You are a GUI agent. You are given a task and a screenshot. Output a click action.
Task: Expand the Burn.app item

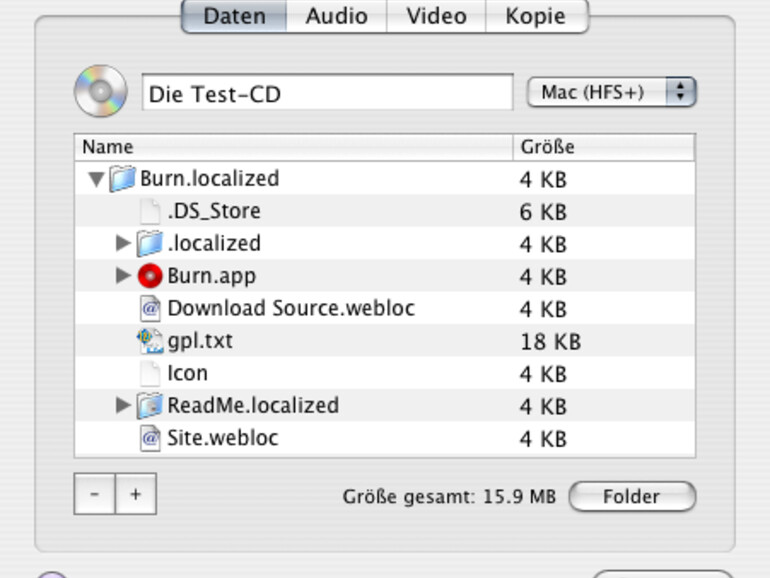pyautogui.click(x=123, y=276)
